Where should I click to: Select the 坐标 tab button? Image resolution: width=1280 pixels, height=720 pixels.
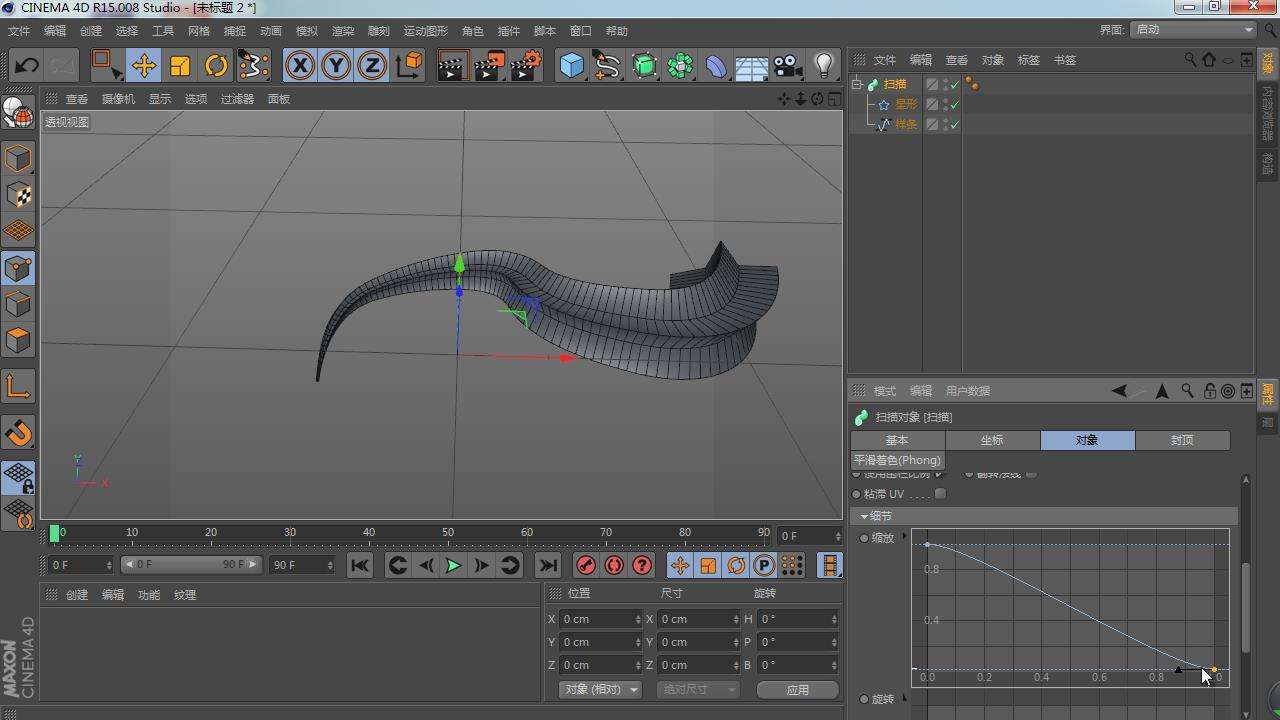pyautogui.click(x=992, y=440)
